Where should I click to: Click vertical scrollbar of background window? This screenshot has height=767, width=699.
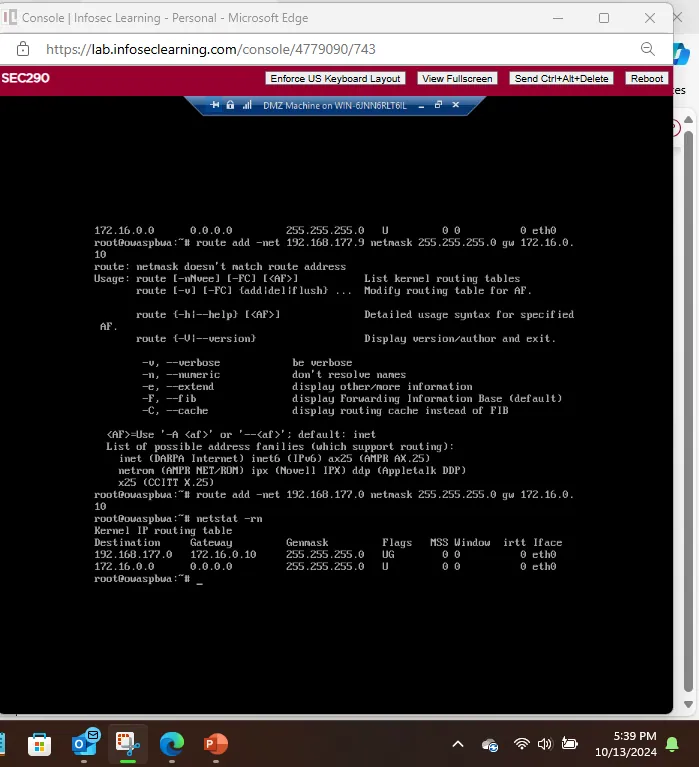coord(688,411)
